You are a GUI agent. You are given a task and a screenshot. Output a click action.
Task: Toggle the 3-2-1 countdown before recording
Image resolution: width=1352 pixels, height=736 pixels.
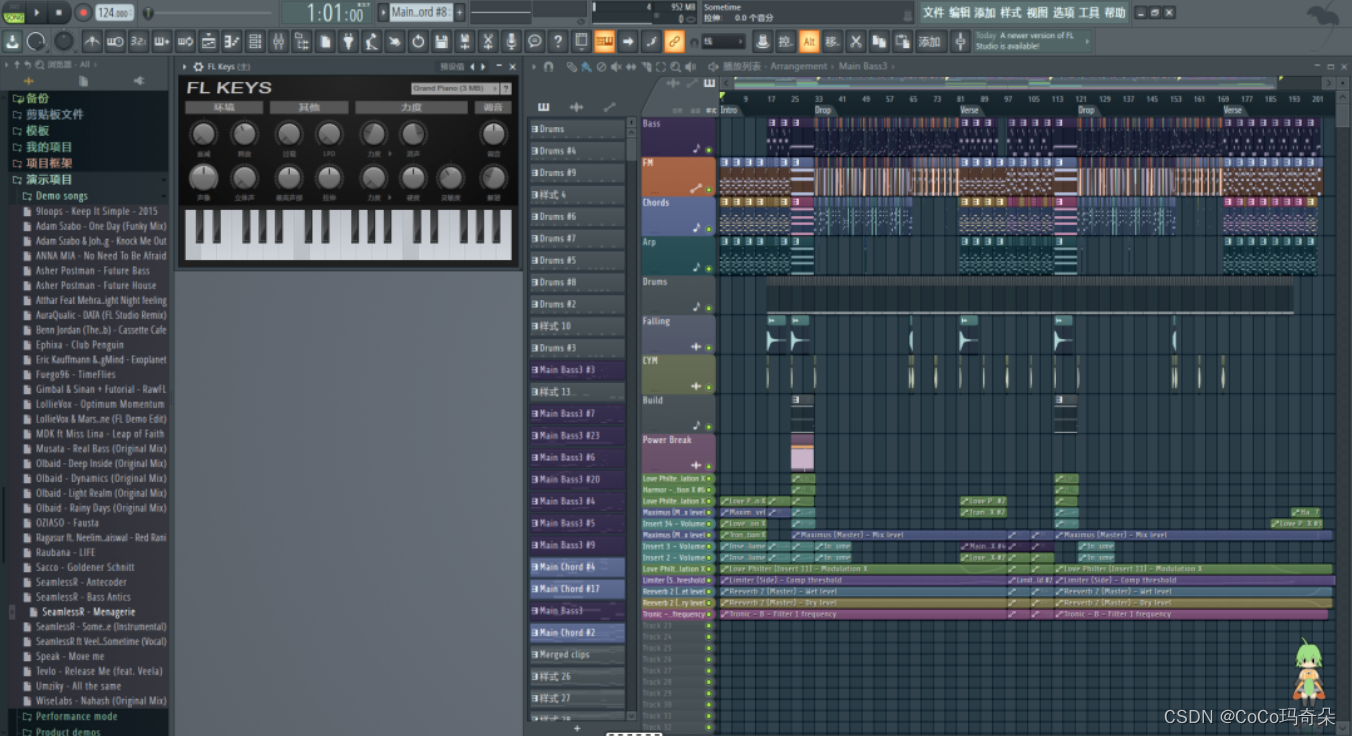coord(138,42)
